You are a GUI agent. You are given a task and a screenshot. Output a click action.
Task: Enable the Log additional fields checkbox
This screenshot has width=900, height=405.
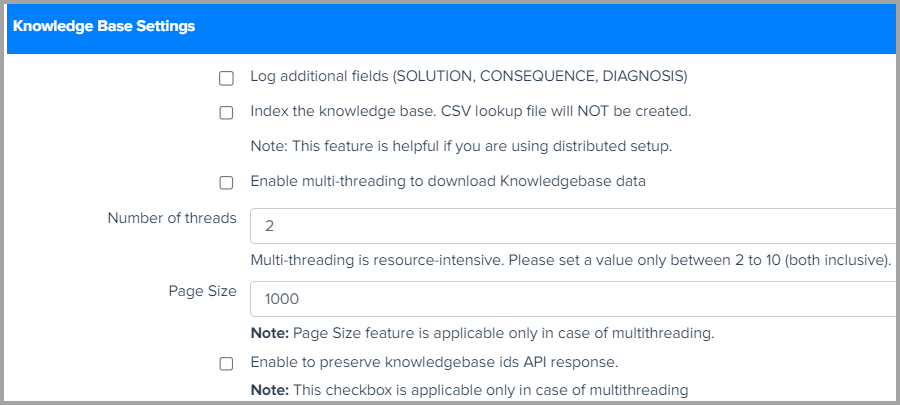[227, 77]
